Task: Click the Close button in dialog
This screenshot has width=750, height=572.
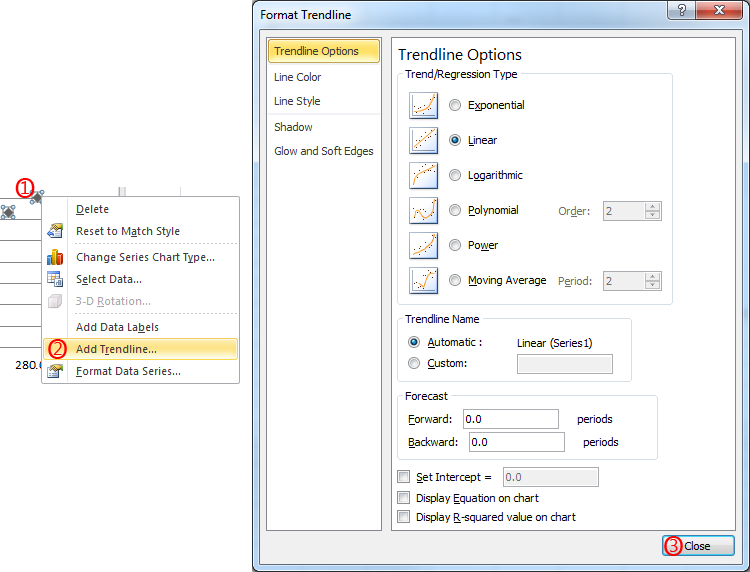Action: click(698, 546)
